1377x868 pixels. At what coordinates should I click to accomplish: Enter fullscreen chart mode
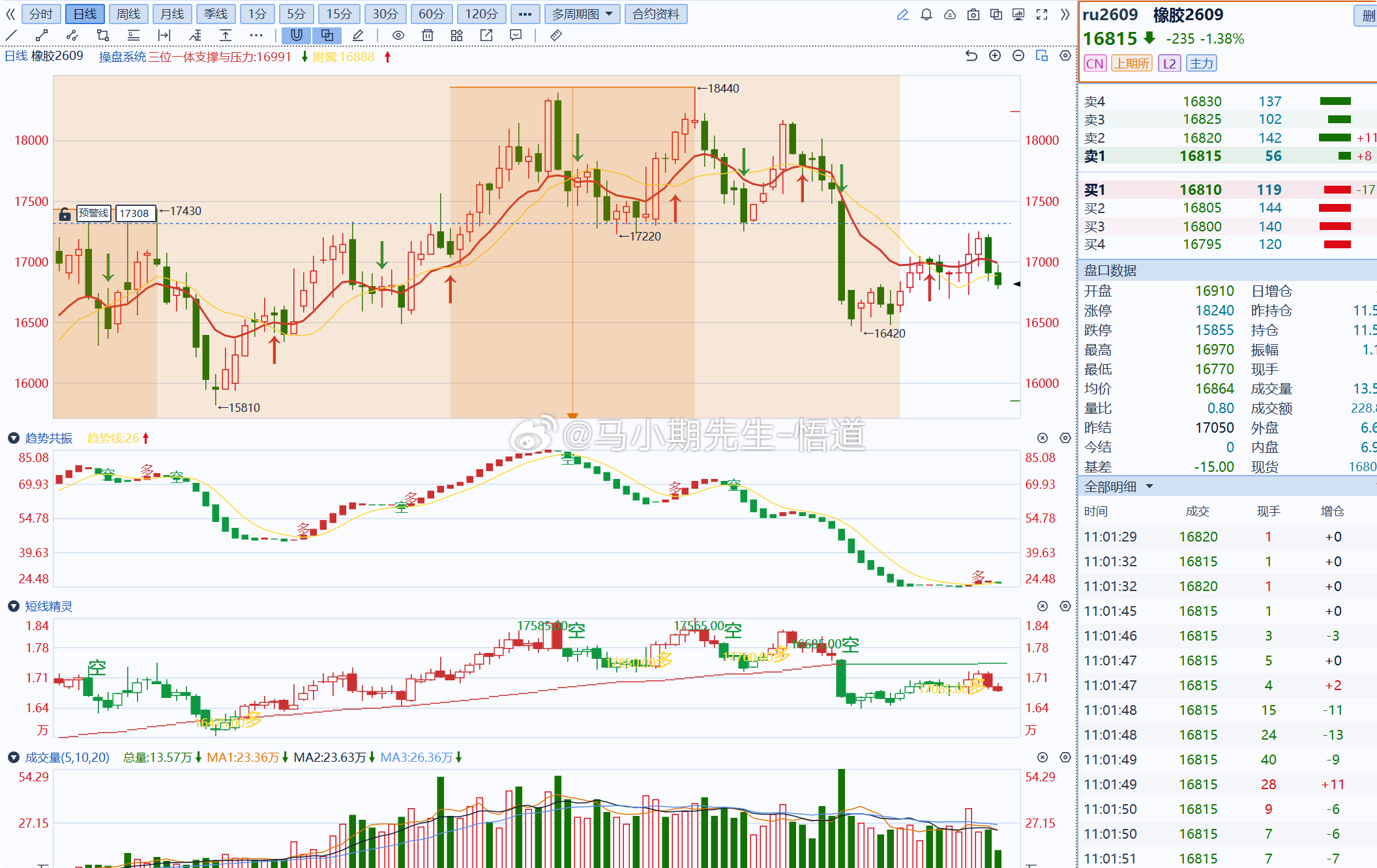(x=1042, y=14)
